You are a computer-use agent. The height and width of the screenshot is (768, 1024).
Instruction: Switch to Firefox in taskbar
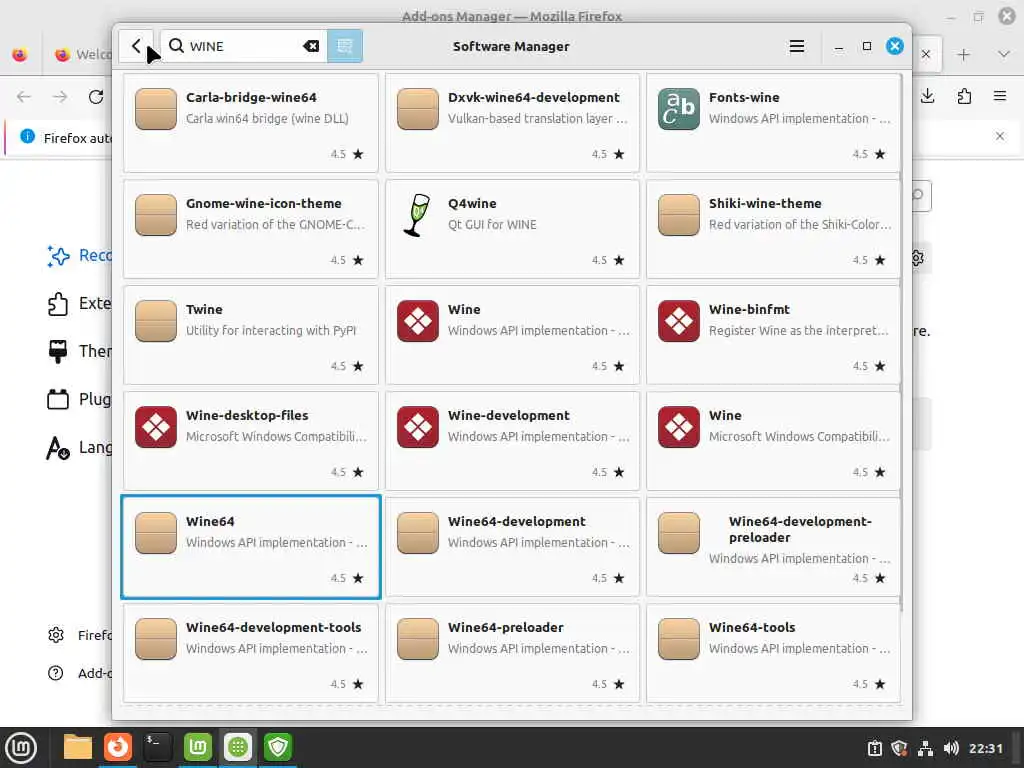tap(118, 747)
